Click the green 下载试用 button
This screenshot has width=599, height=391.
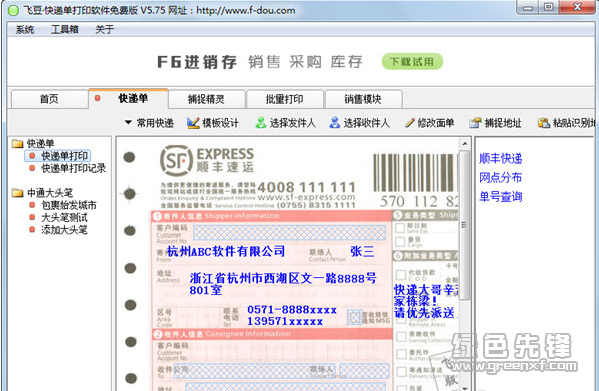tap(412, 61)
